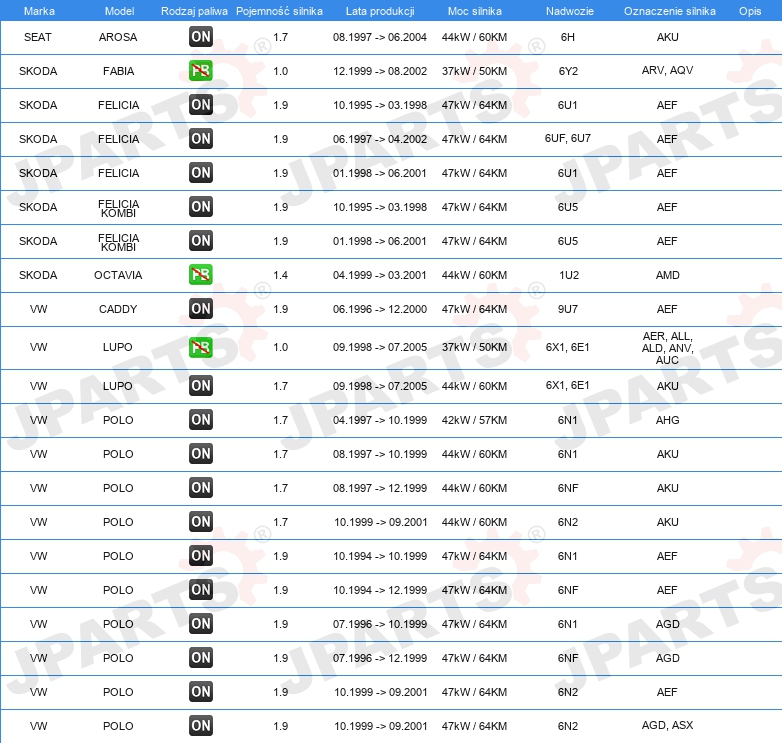The width and height of the screenshot is (782, 743).
Task: Click the ON icon in FELICIA 6UF, 6U7 row
Action: point(201,139)
